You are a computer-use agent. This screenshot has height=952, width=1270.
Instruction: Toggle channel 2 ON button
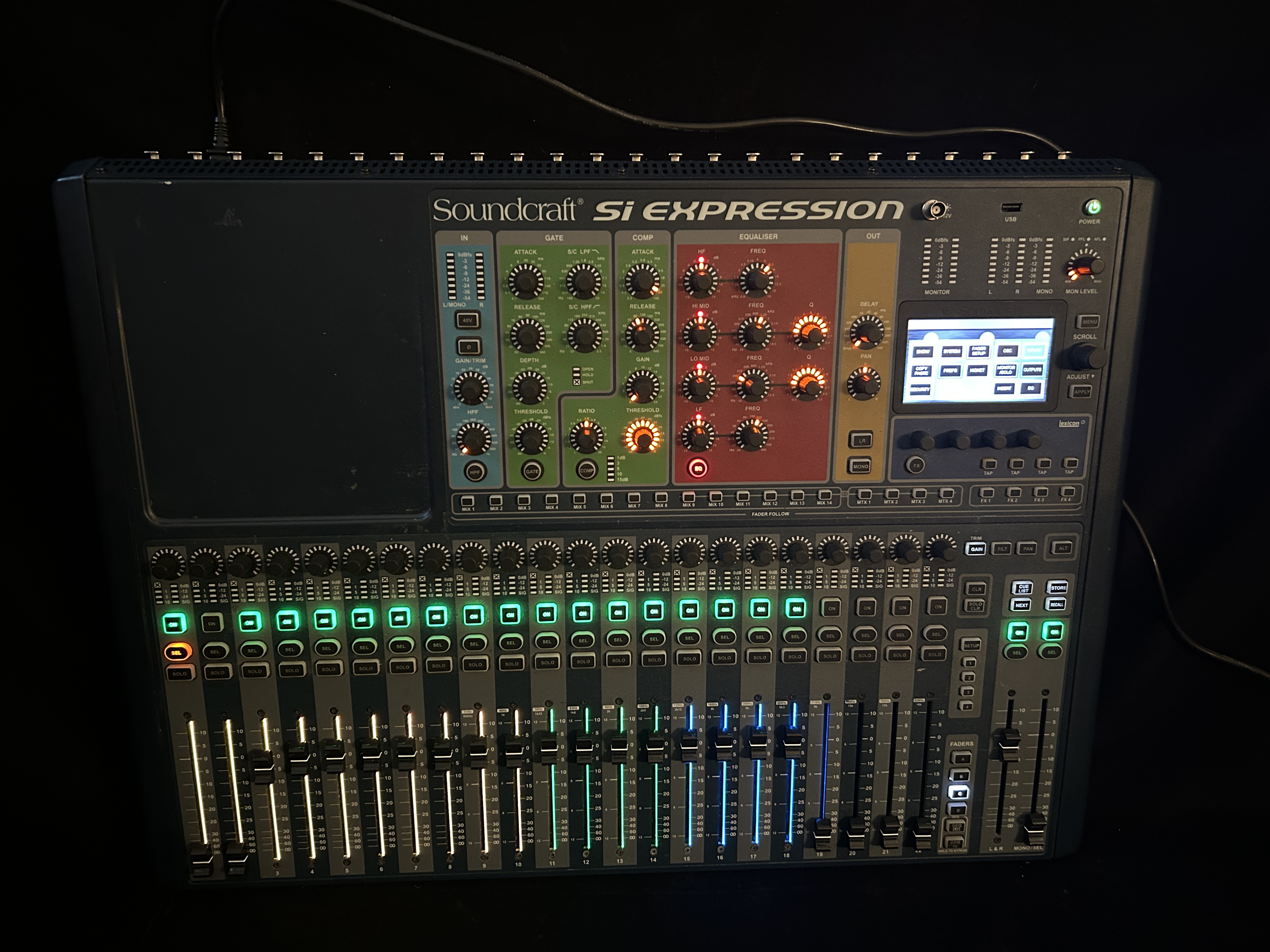pyautogui.click(x=212, y=624)
